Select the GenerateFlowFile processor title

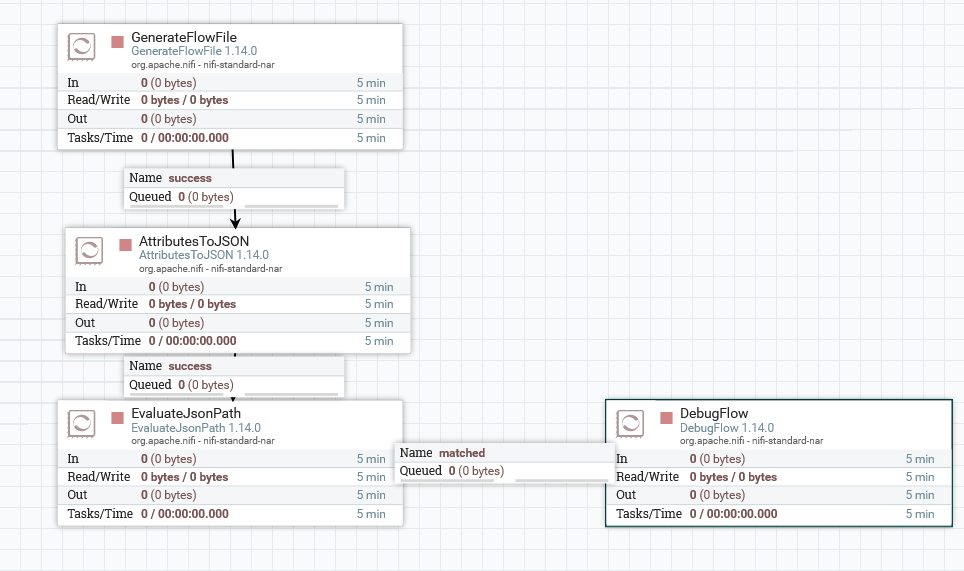184,37
